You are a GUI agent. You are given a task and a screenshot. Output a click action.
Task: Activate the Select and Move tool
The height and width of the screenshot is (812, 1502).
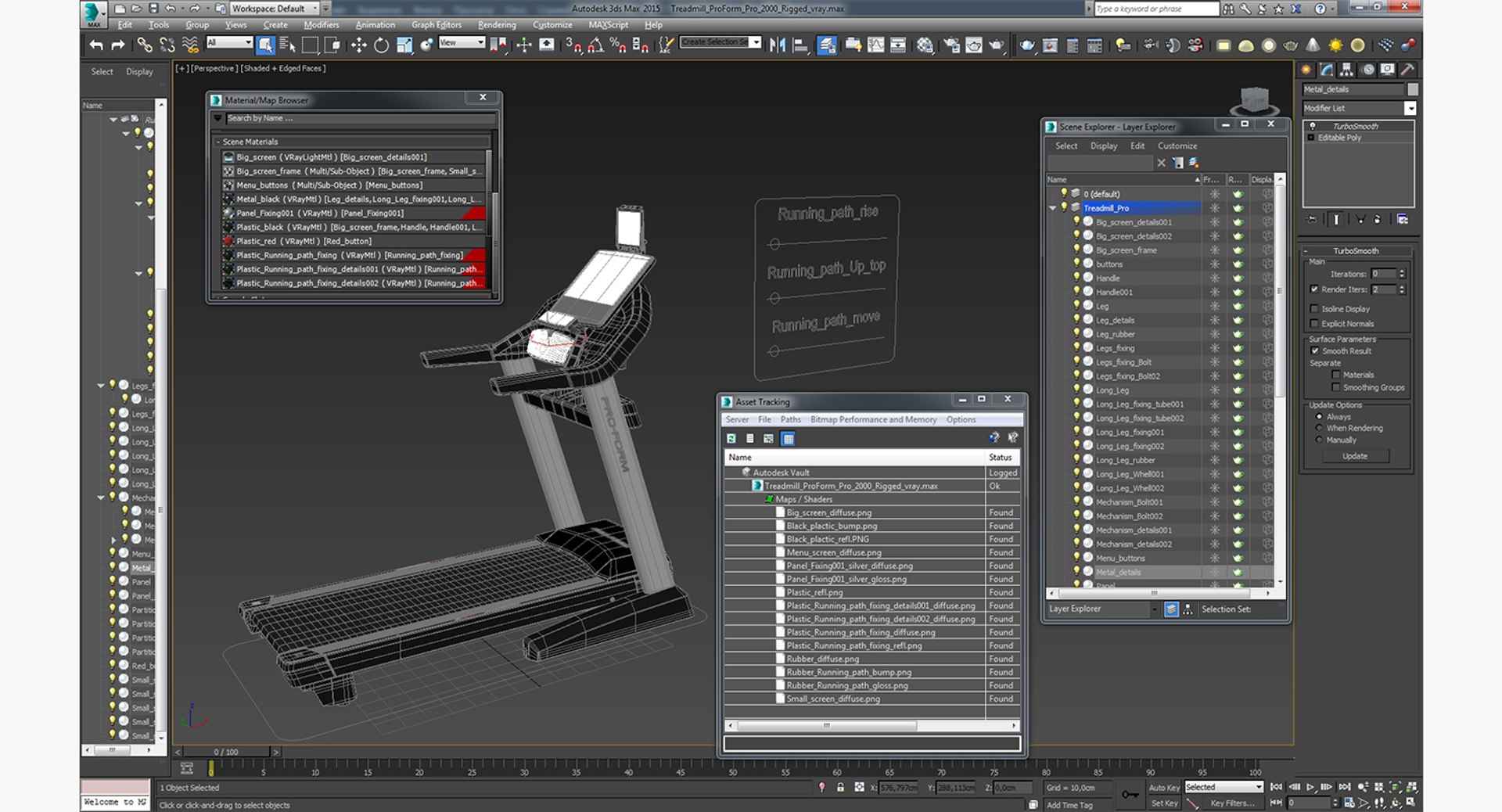pos(358,45)
